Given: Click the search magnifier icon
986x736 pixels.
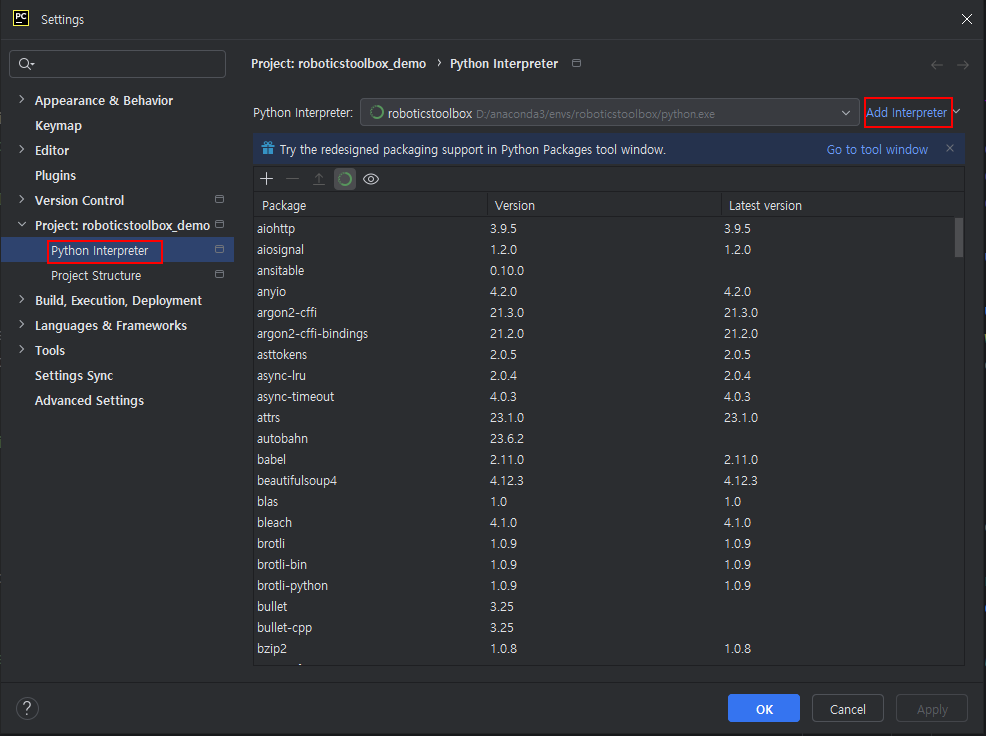Looking at the screenshot, I should point(26,64).
